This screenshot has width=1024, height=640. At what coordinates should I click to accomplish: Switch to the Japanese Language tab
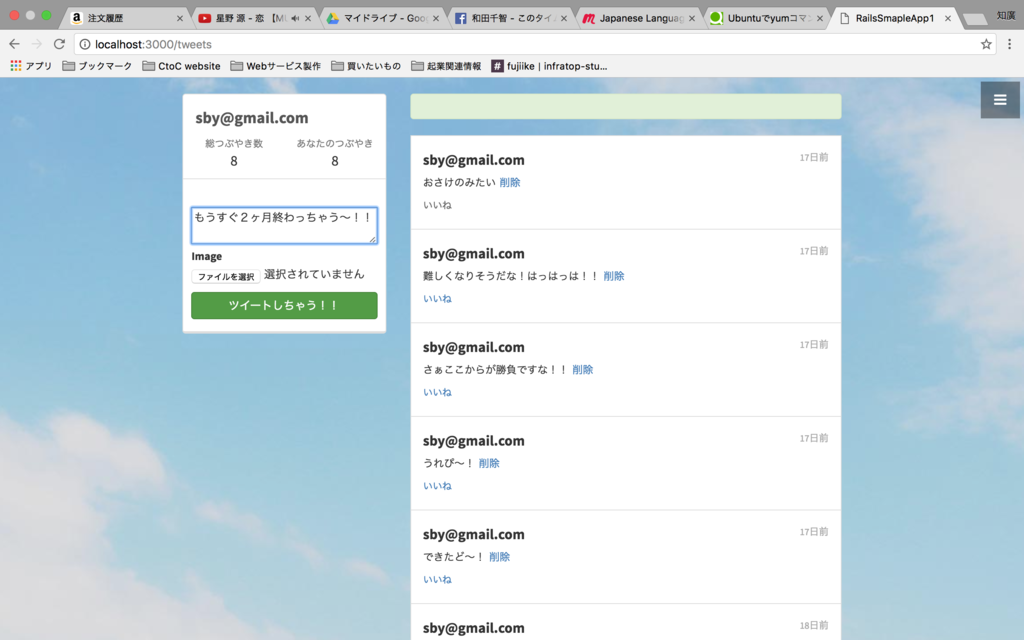tap(637, 18)
